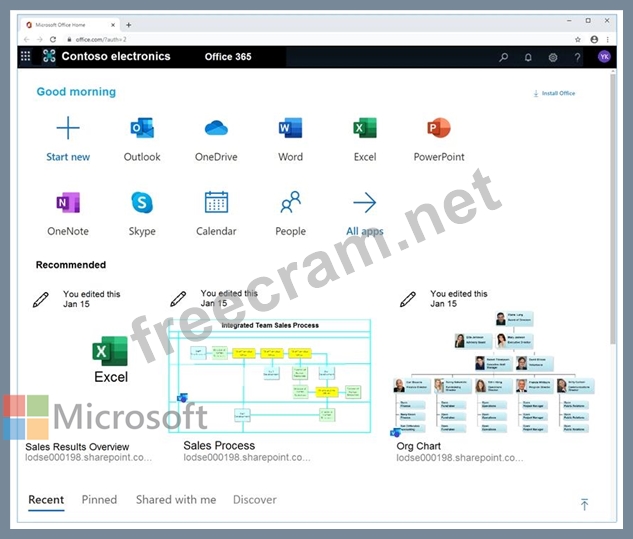Screen dimensions: 633x539
Task: Launch the OneNote app icon
Action: [68, 202]
